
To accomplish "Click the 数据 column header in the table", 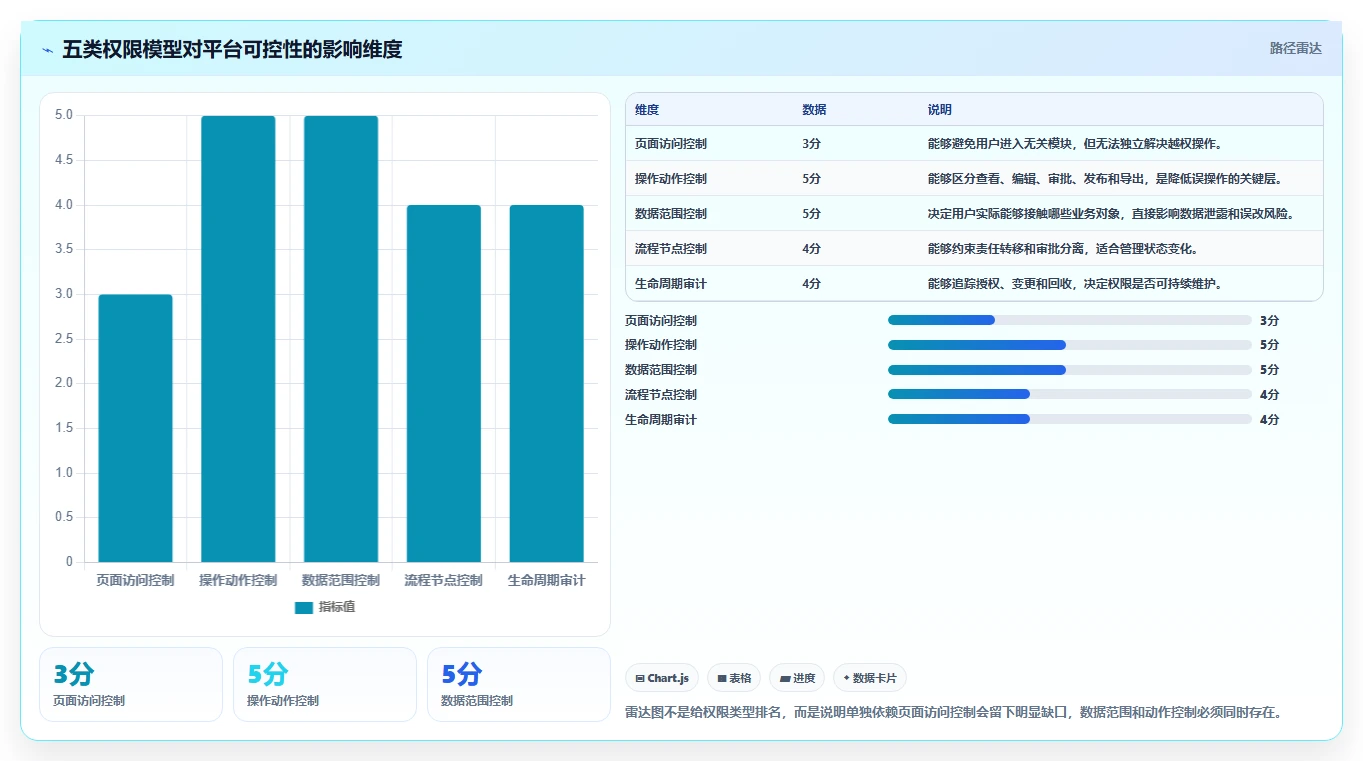I will tap(814, 110).
